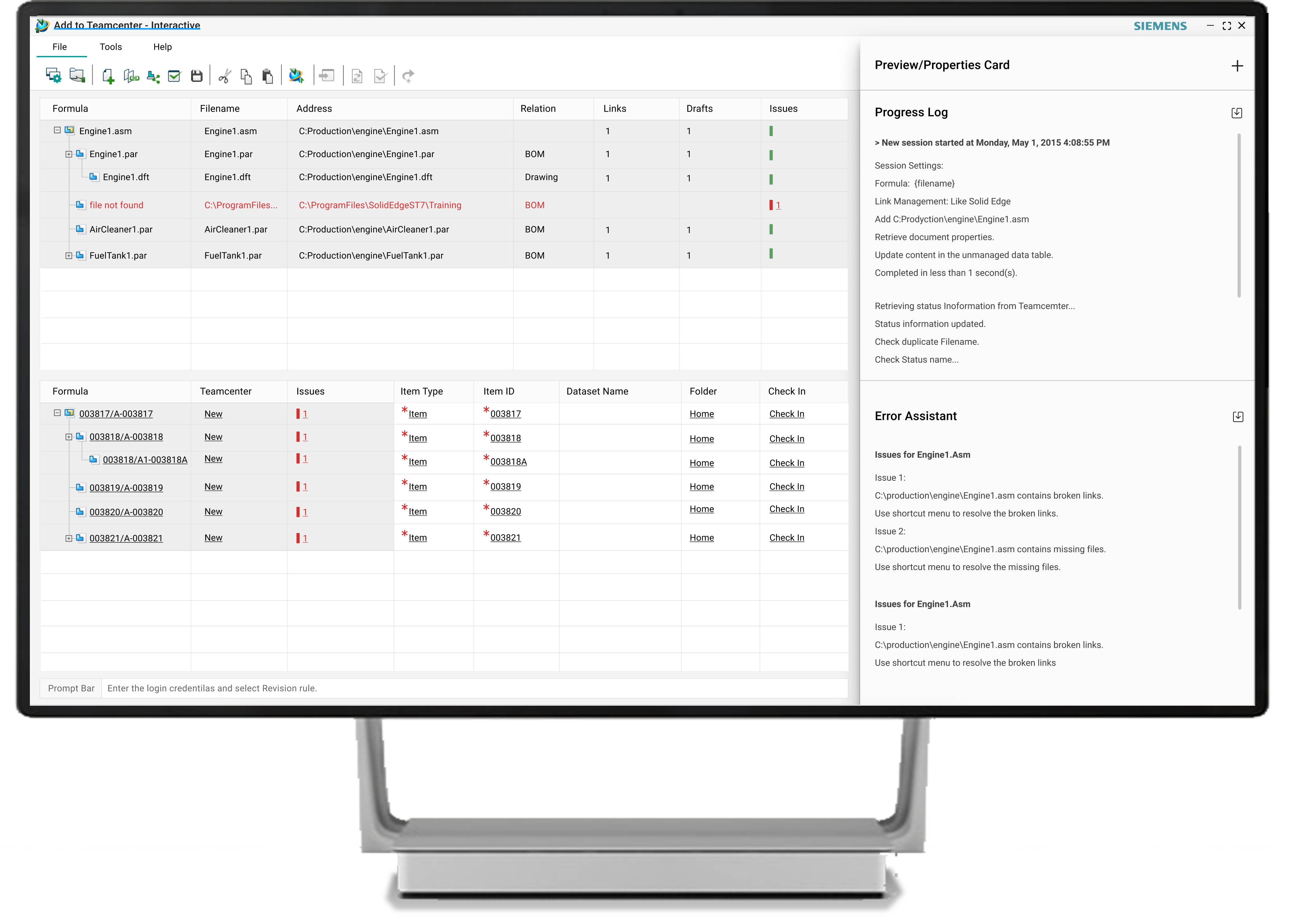Click the Drawing relation cell for Engine1.dft
Image resolution: width=1291 pixels, height=924 pixels.
click(541, 177)
